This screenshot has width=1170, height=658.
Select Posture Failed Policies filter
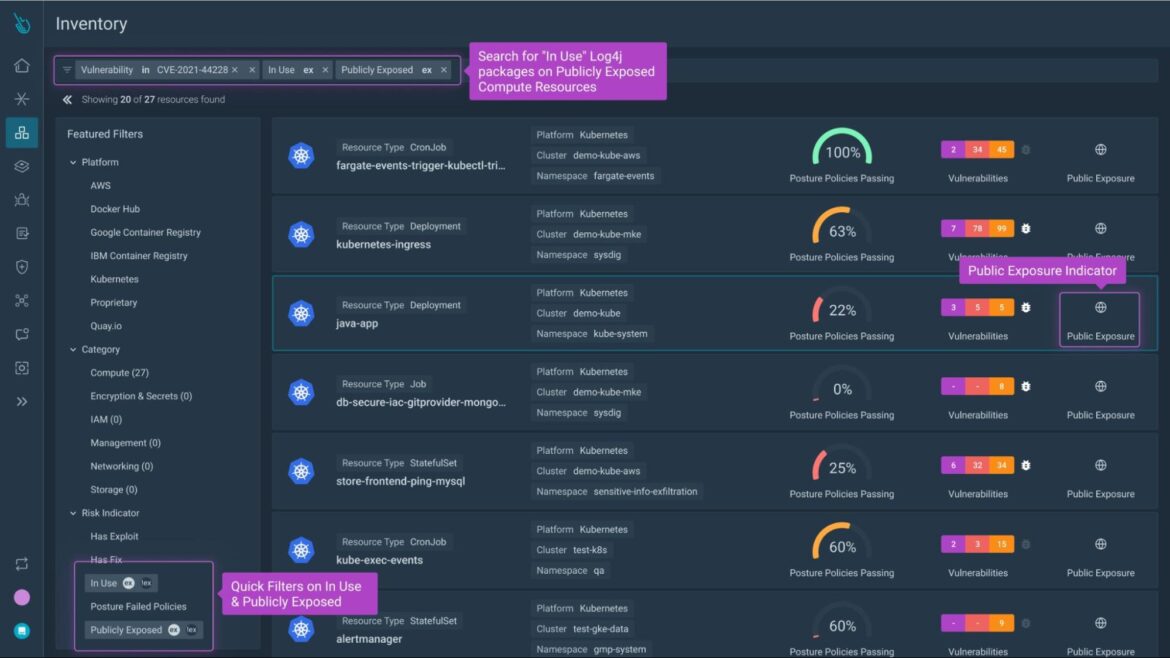tap(138, 607)
